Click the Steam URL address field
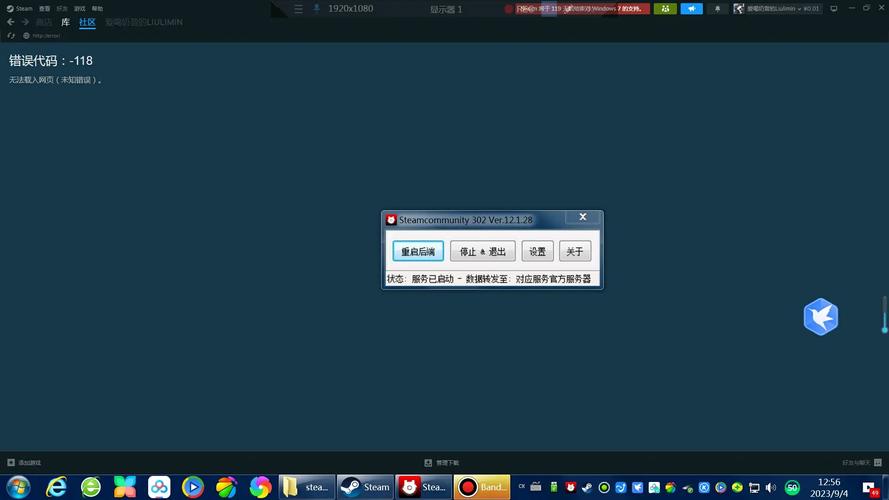Image resolution: width=889 pixels, height=500 pixels. point(45,36)
